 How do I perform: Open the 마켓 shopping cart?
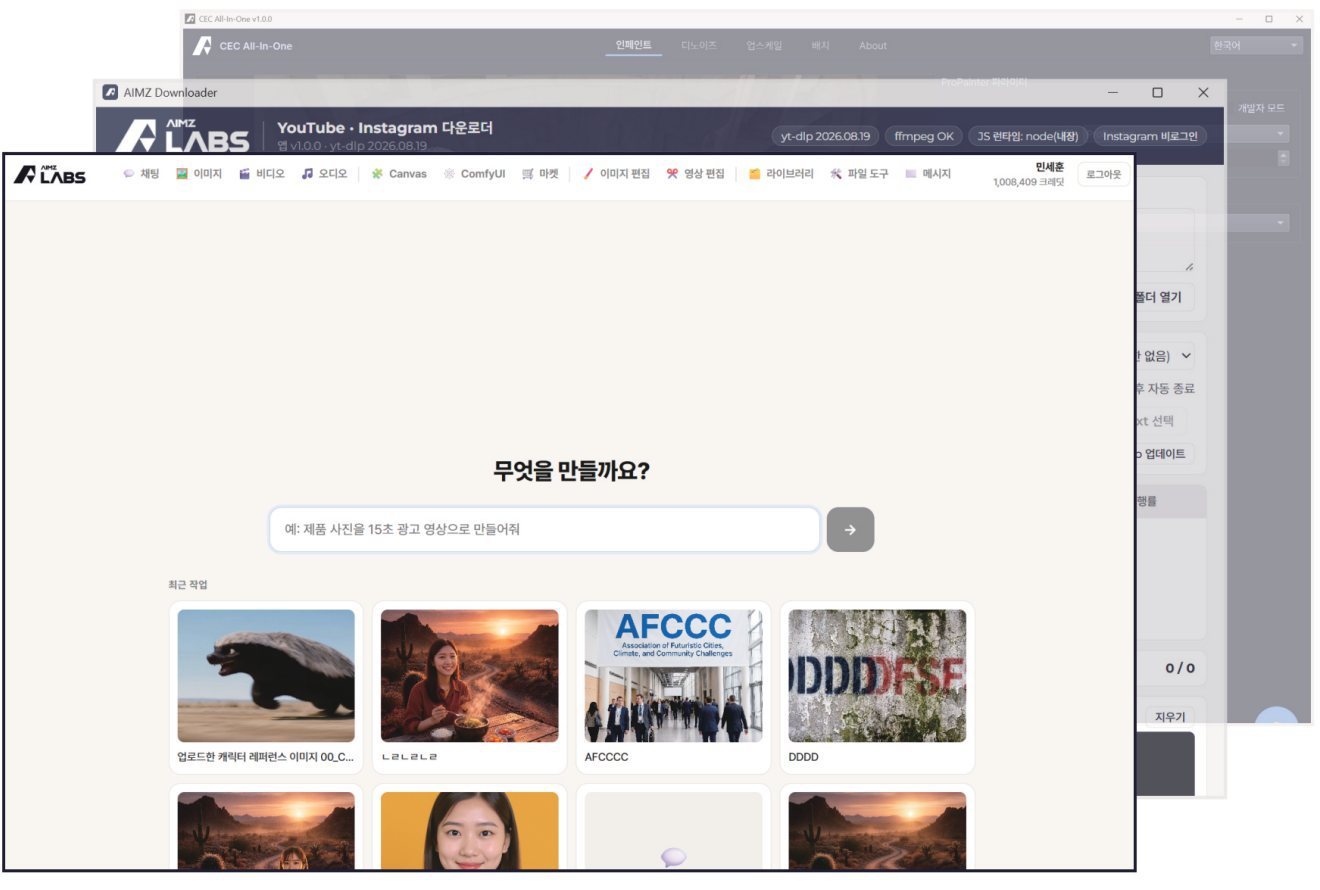(540, 174)
